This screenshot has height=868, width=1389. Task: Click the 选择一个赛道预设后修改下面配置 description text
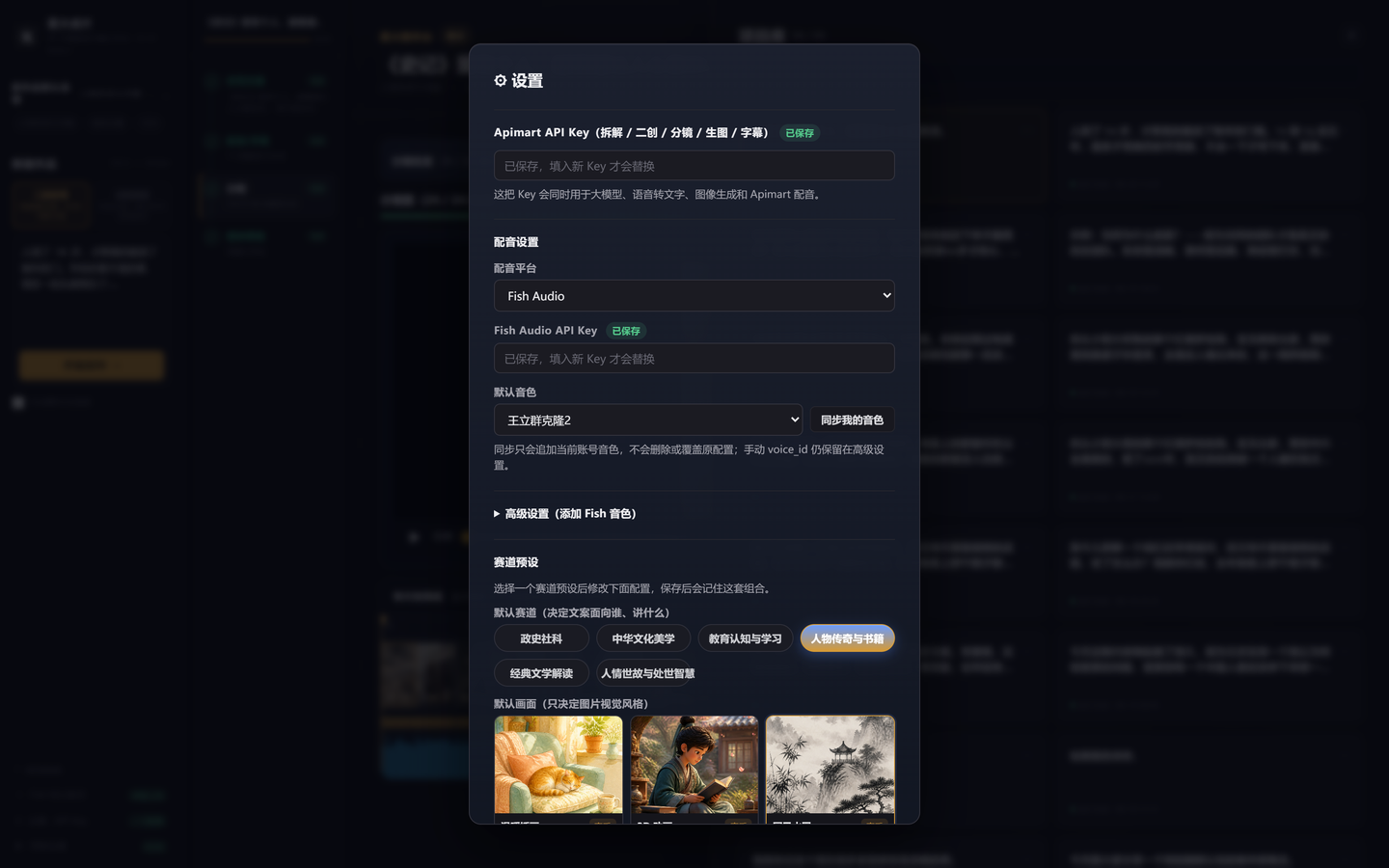(x=635, y=588)
